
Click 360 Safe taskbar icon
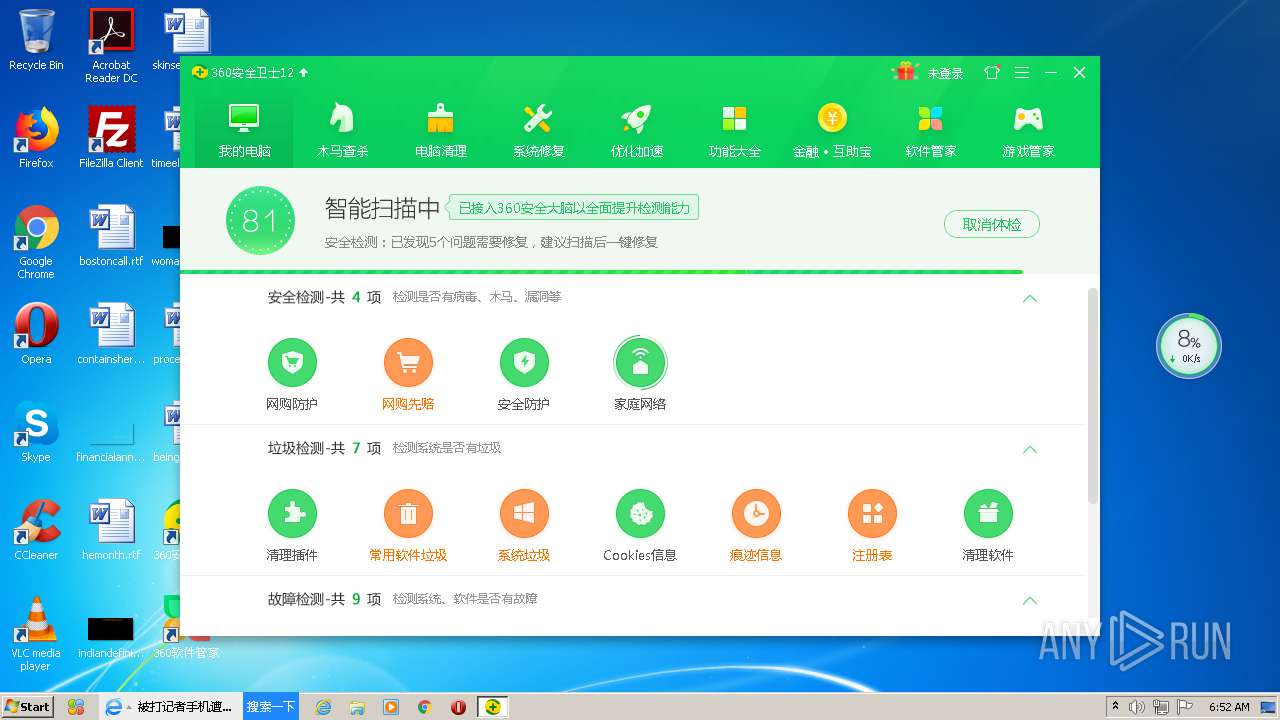tap(492, 706)
